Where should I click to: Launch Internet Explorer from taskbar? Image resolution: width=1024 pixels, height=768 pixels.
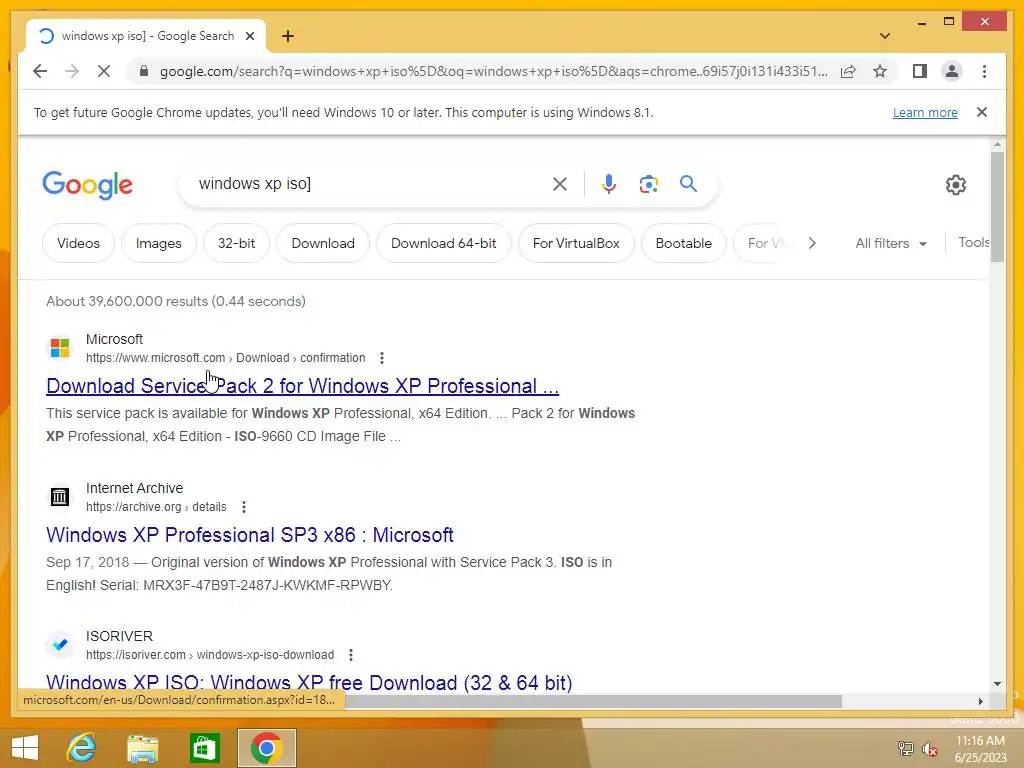click(82, 748)
